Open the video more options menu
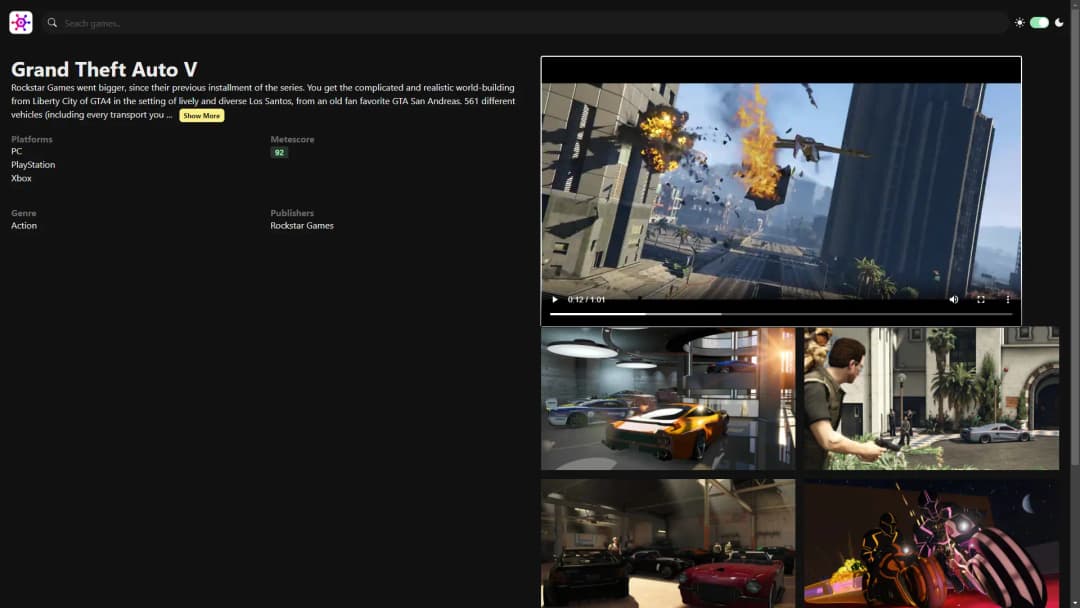Screen dimensions: 1080x608 click(1008, 300)
